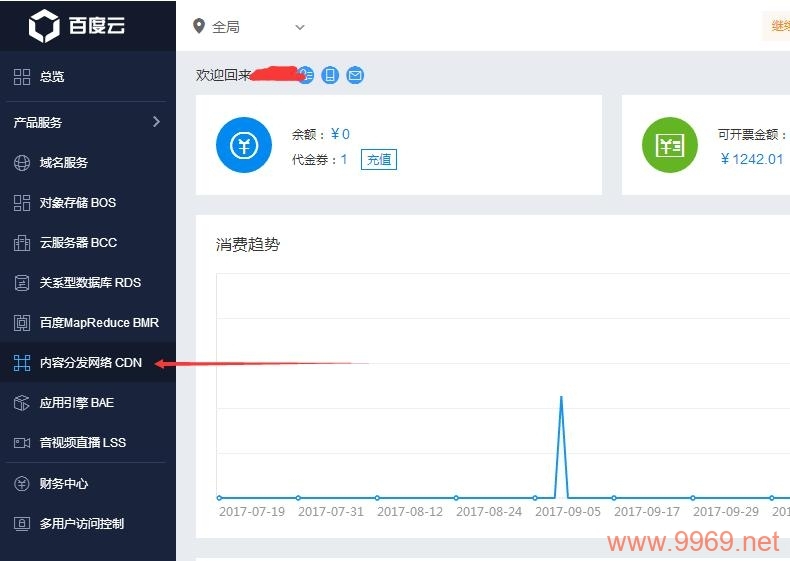Image resolution: width=790 pixels, height=561 pixels.
Task: Click the location pin icon beside 全局
Action: (x=199, y=26)
